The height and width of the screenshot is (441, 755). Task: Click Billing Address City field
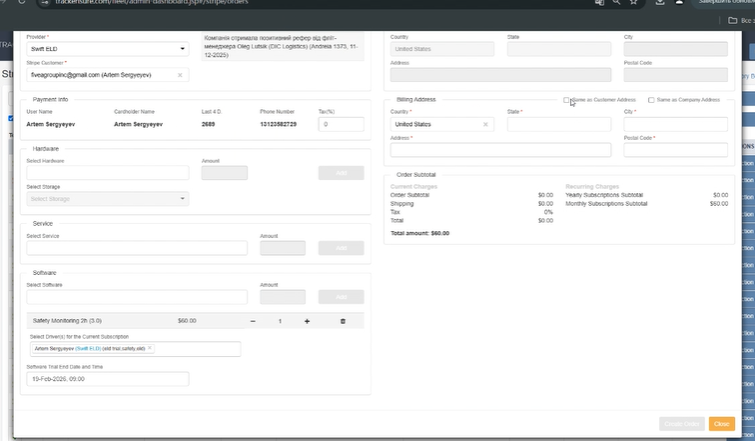676,124
